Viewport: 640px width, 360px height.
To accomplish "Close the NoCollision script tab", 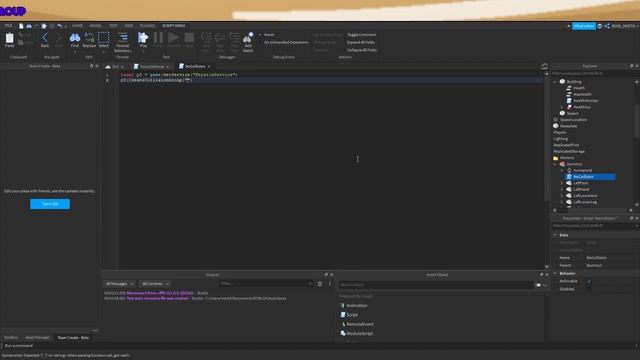I will click(x=209, y=67).
